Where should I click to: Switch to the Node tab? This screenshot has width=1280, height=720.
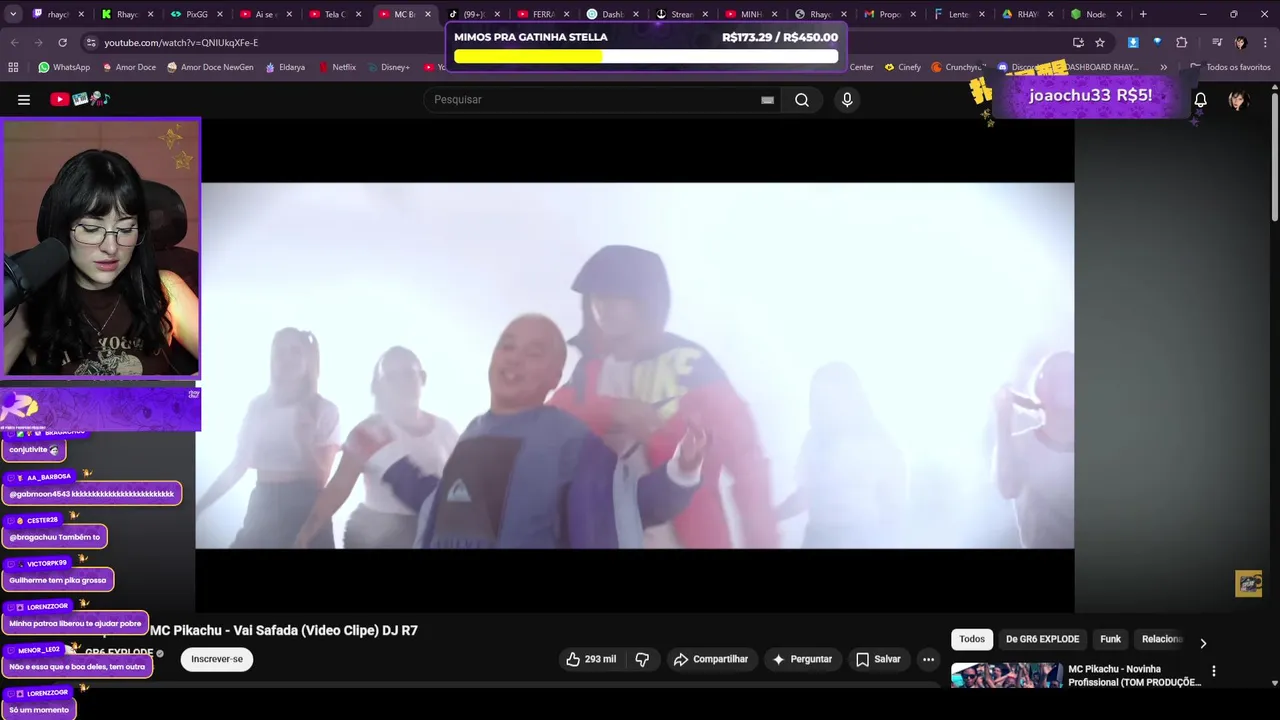pos(1096,14)
